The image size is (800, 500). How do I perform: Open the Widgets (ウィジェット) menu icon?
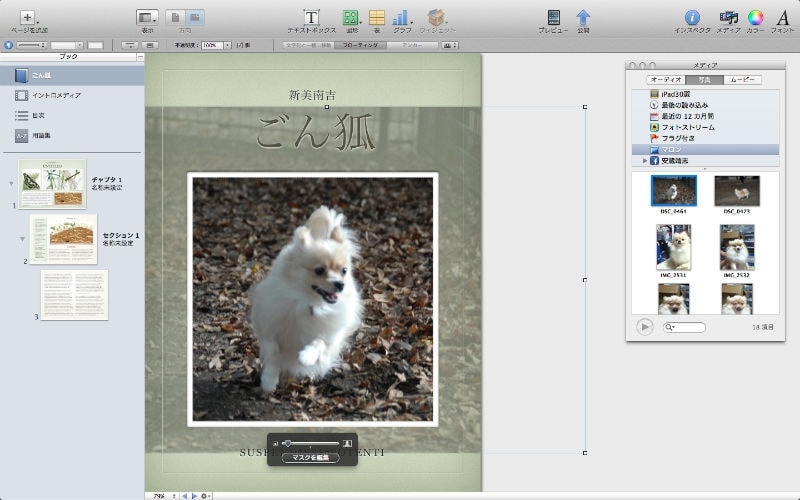[x=437, y=17]
